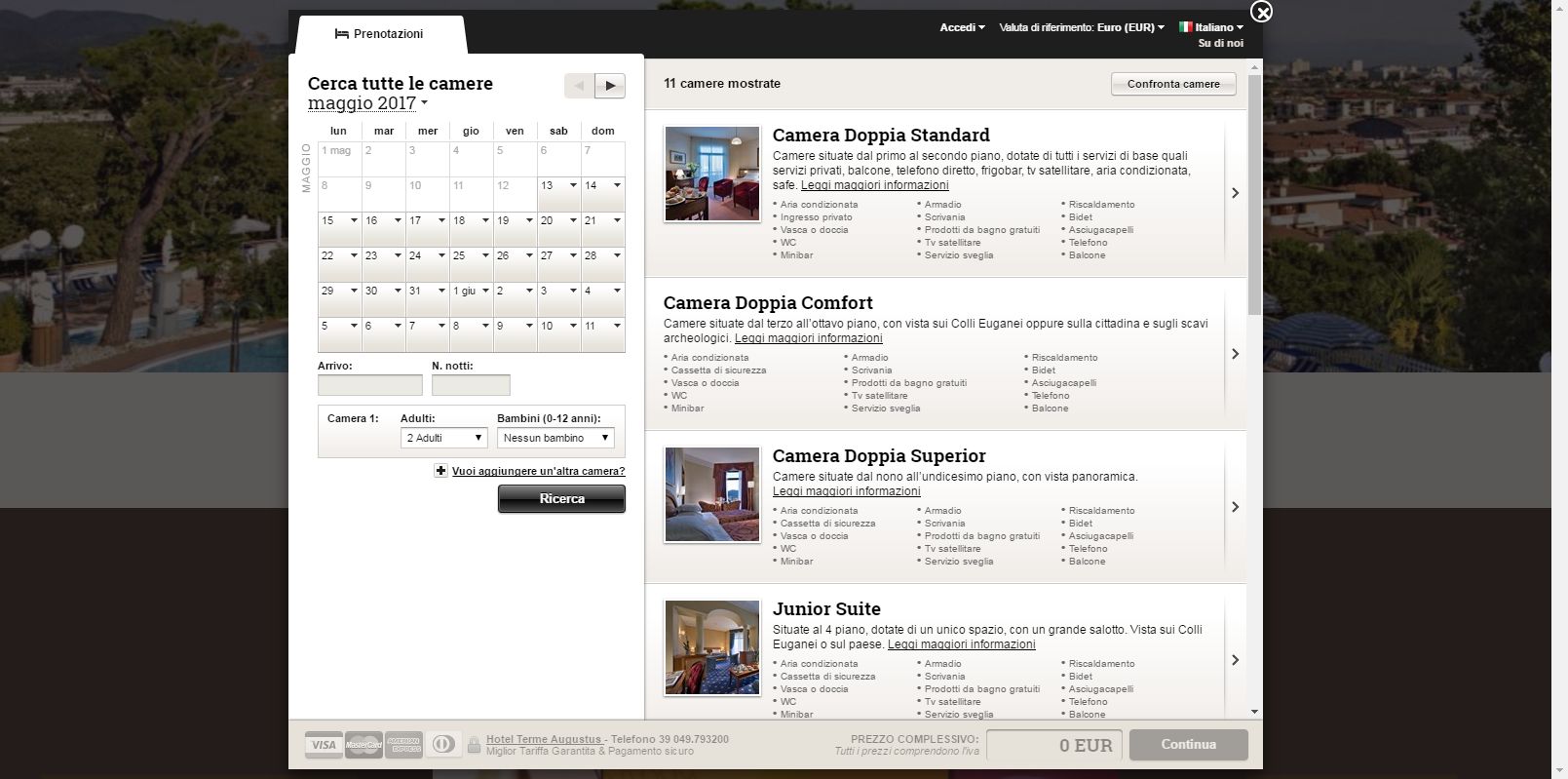
Task: Open the Italiano language menu
Action: pyautogui.click(x=1211, y=27)
